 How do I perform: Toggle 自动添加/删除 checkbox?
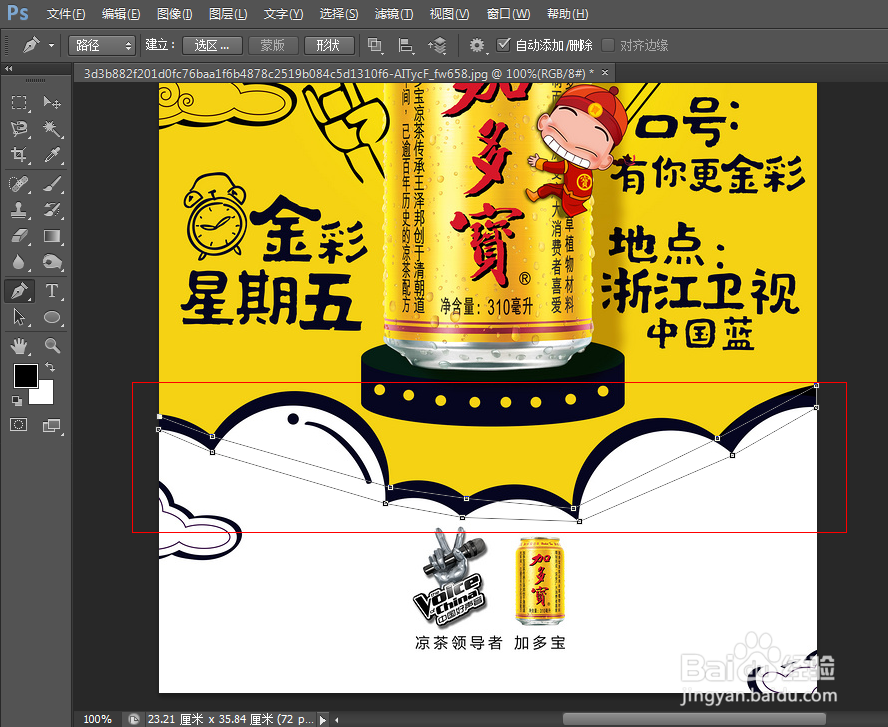pos(503,44)
